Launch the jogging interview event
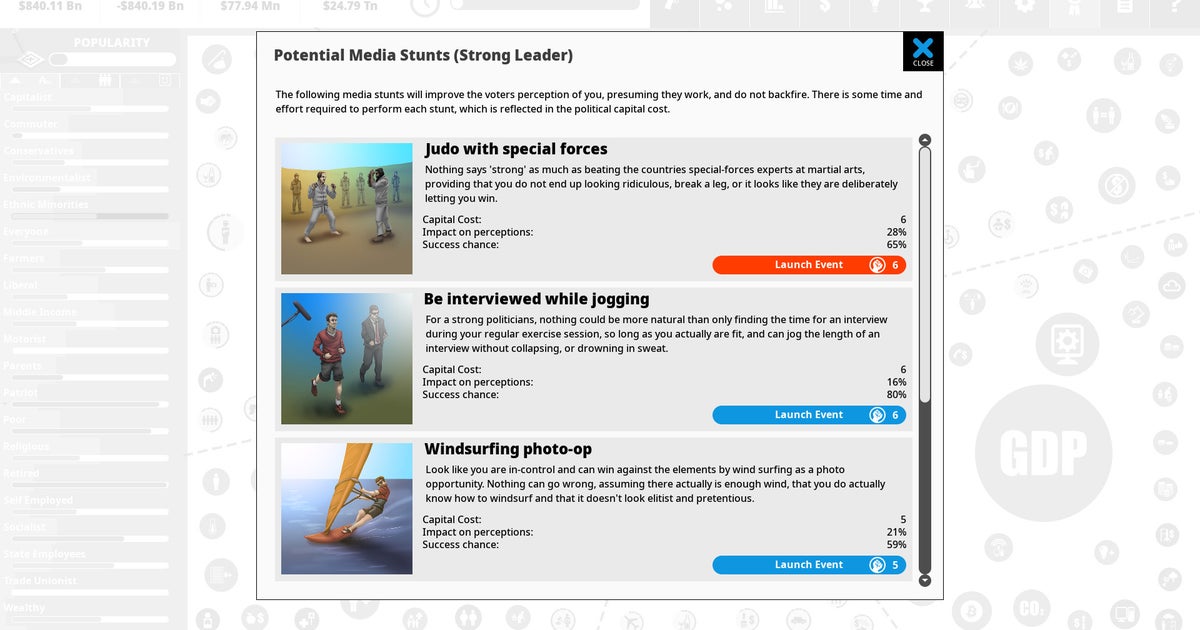Screen dimensions: 1200x630 (x=809, y=415)
